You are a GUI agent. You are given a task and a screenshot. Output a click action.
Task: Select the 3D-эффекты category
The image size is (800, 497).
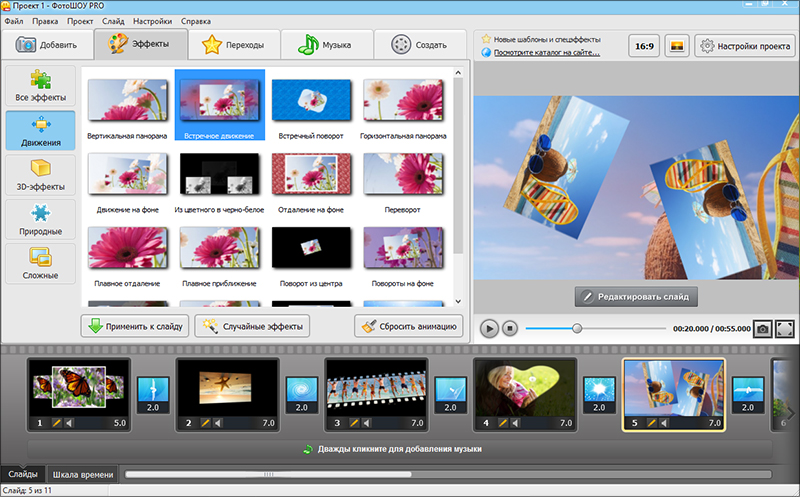[x=40, y=175]
